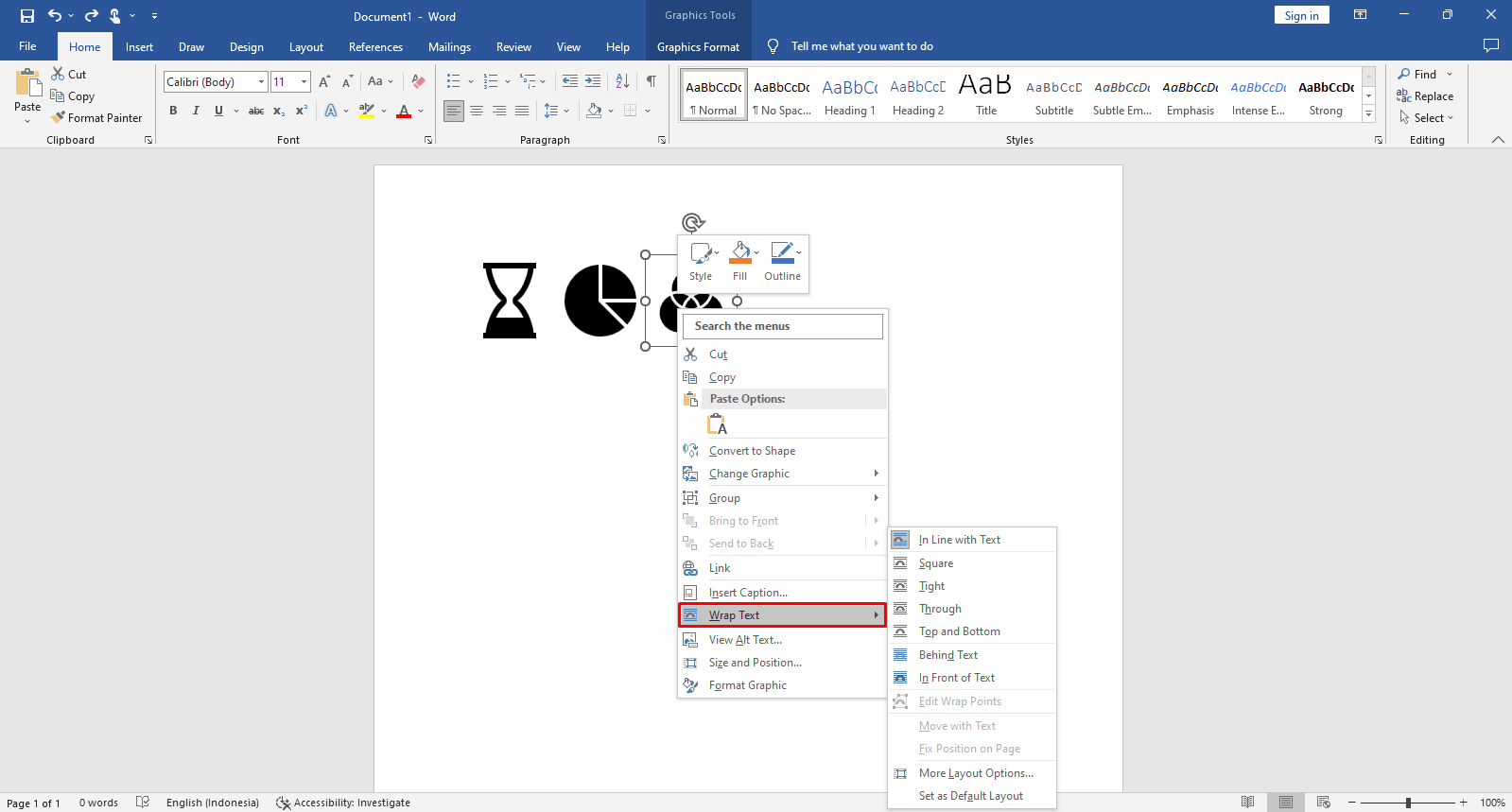This screenshot has width=1512, height=812.
Task: Save the document with the floppy icon
Action: [x=27, y=16]
